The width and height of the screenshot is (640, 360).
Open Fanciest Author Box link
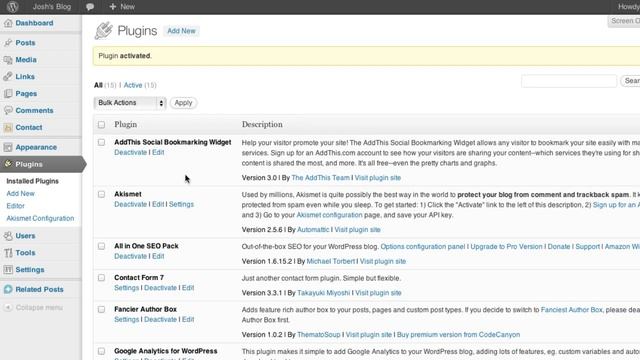point(571,310)
